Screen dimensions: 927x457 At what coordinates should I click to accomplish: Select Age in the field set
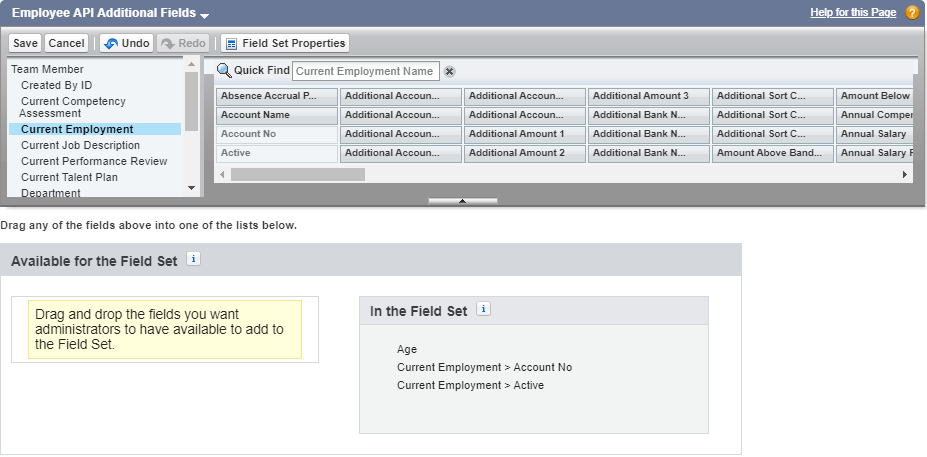click(x=407, y=349)
